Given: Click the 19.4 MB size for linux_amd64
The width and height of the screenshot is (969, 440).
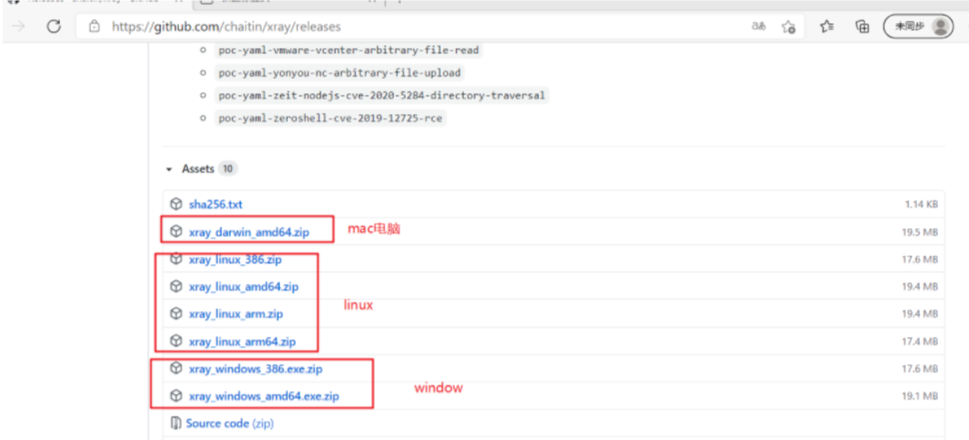Looking at the screenshot, I should click(x=920, y=287).
